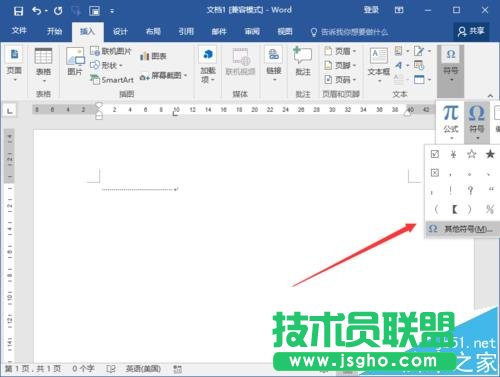Click the right indent marker on ruler
This screenshot has width=500, height=377.
click(407, 113)
